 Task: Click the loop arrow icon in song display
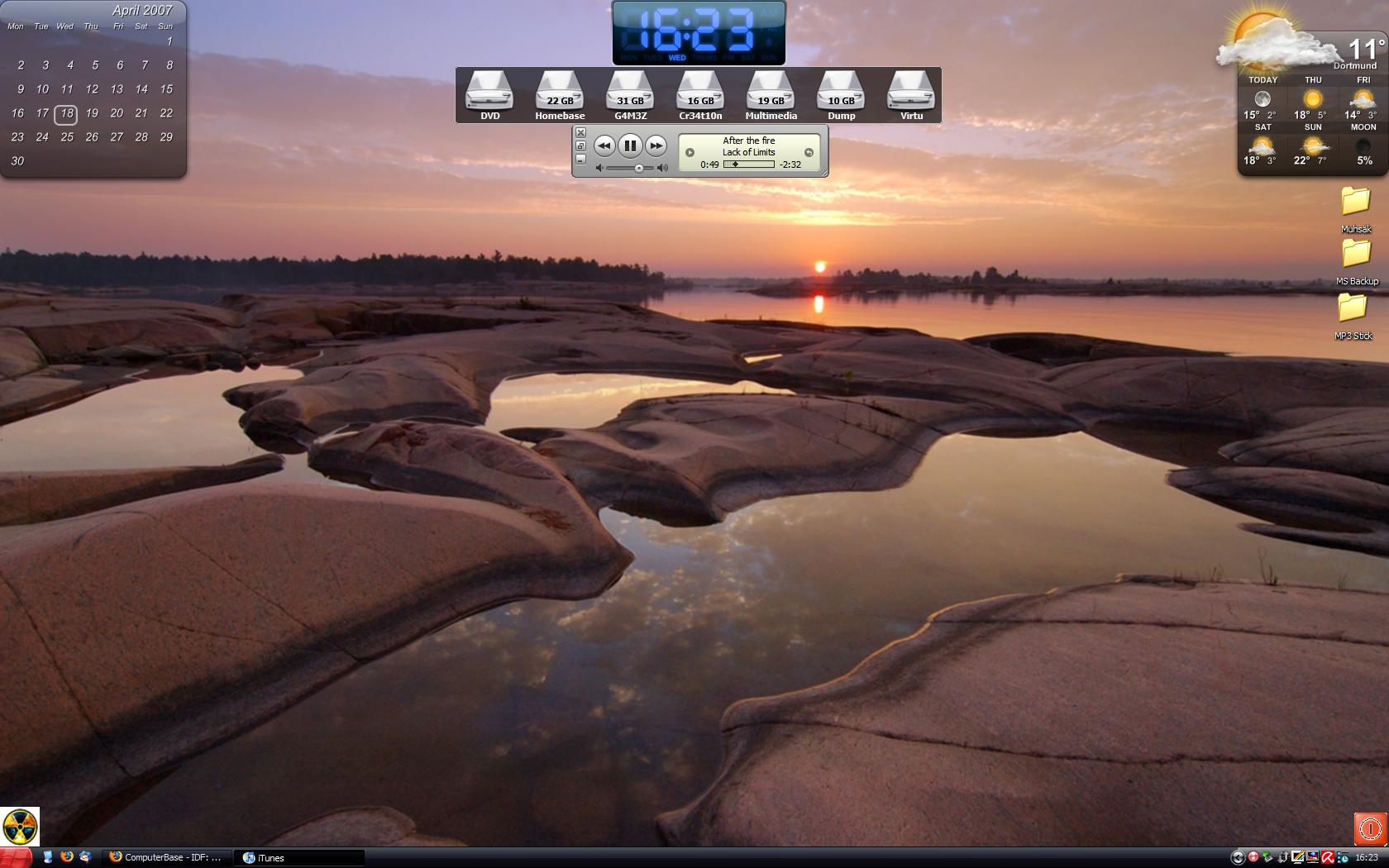[x=809, y=152]
